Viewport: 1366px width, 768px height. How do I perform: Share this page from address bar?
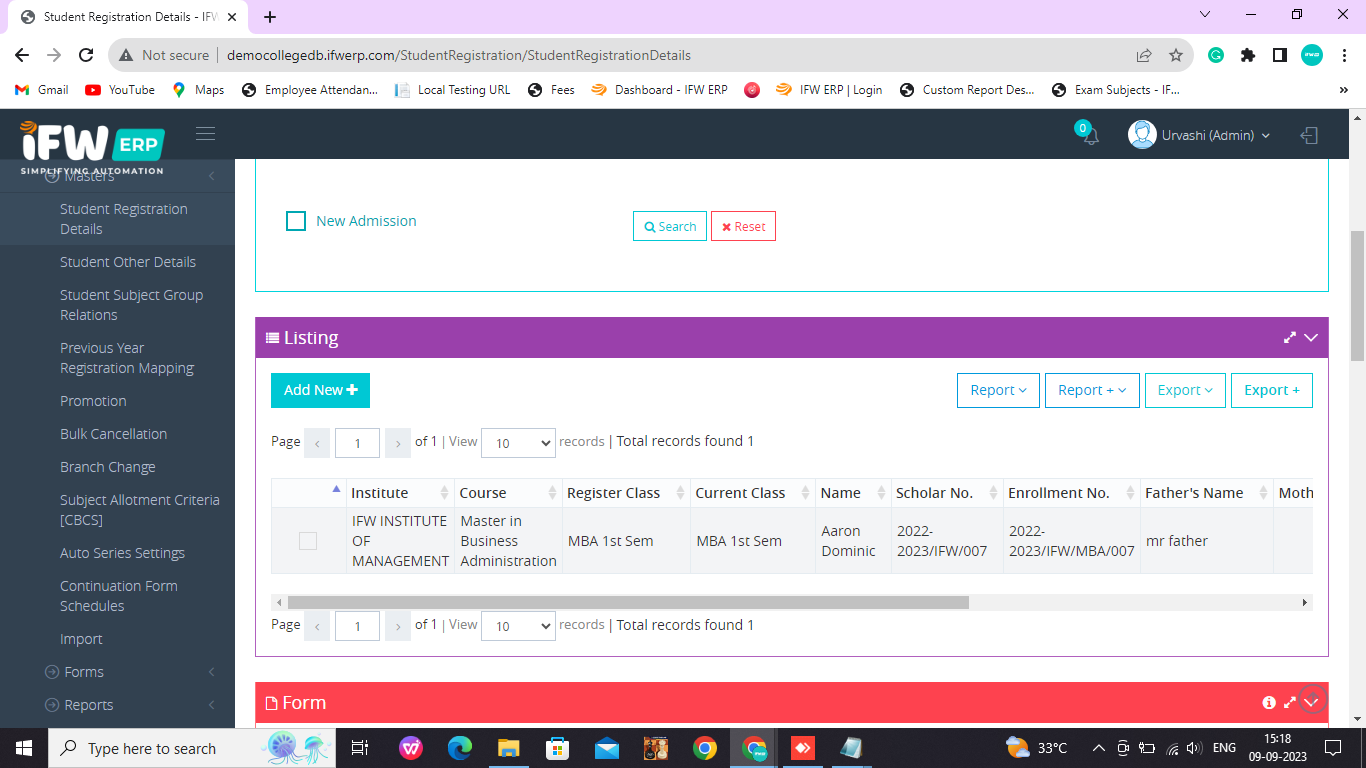coord(1144,55)
